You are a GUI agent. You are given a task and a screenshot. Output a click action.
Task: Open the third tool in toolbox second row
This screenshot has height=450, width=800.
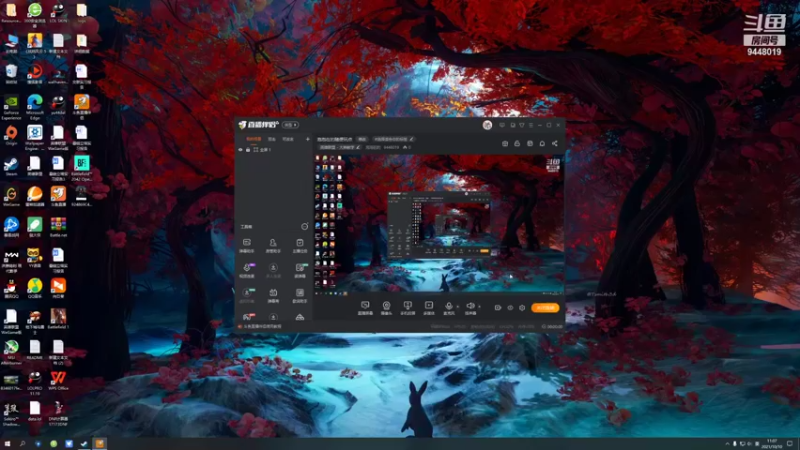click(x=299, y=270)
